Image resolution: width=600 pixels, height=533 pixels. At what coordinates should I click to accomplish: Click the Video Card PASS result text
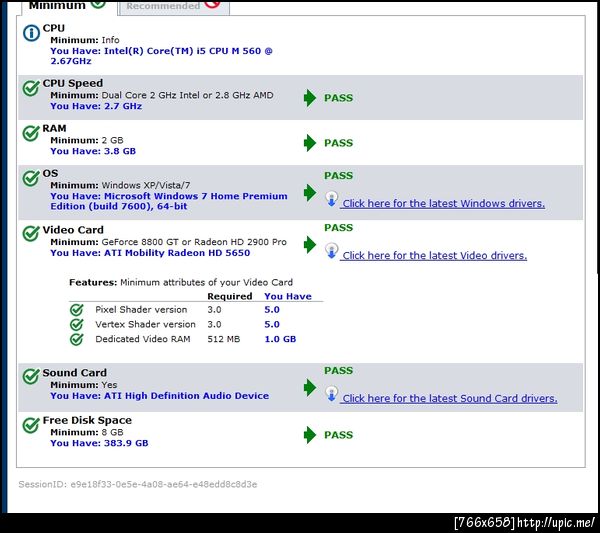pos(339,228)
